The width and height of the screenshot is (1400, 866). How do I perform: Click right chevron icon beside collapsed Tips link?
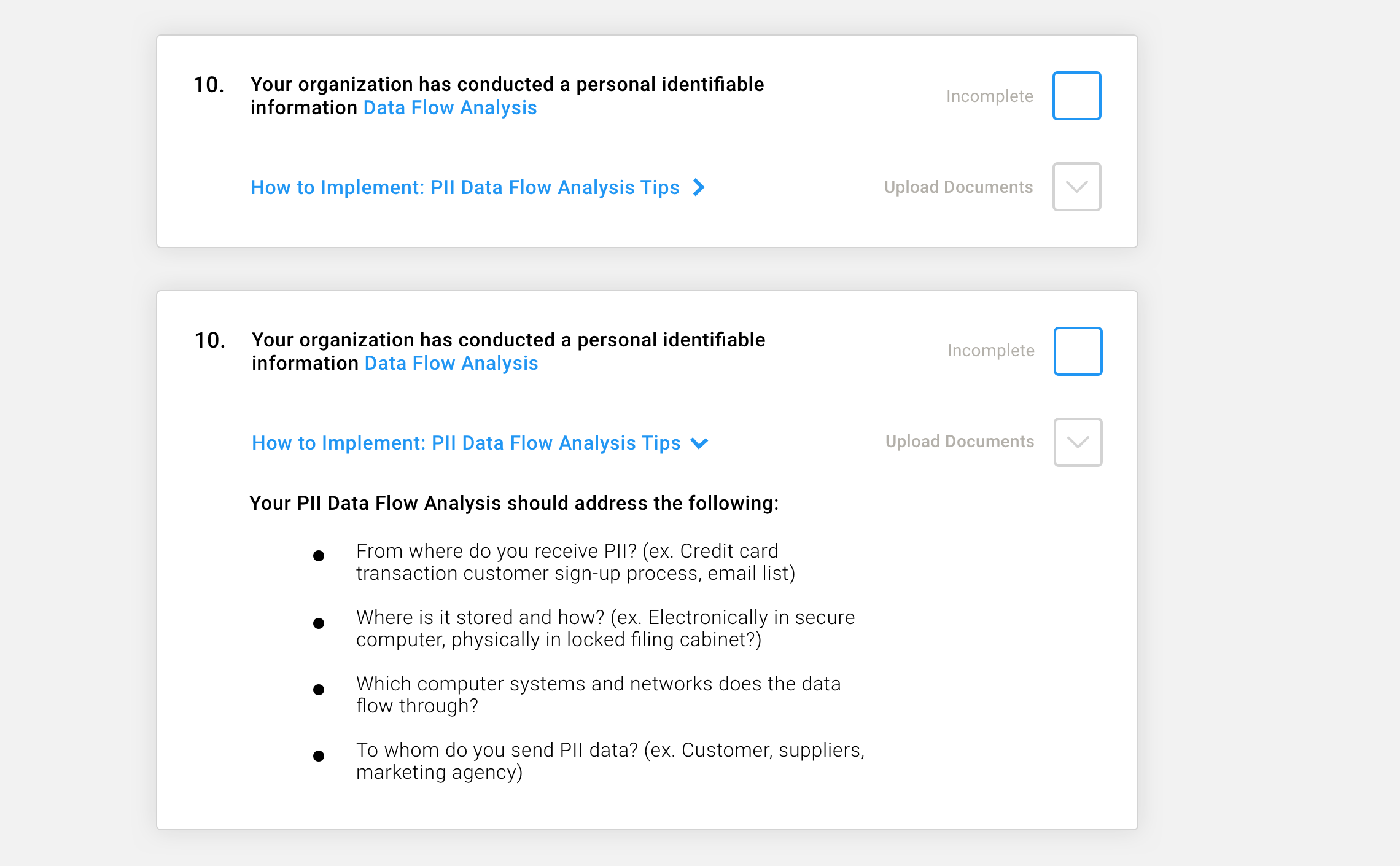click(x=699, y=187)
